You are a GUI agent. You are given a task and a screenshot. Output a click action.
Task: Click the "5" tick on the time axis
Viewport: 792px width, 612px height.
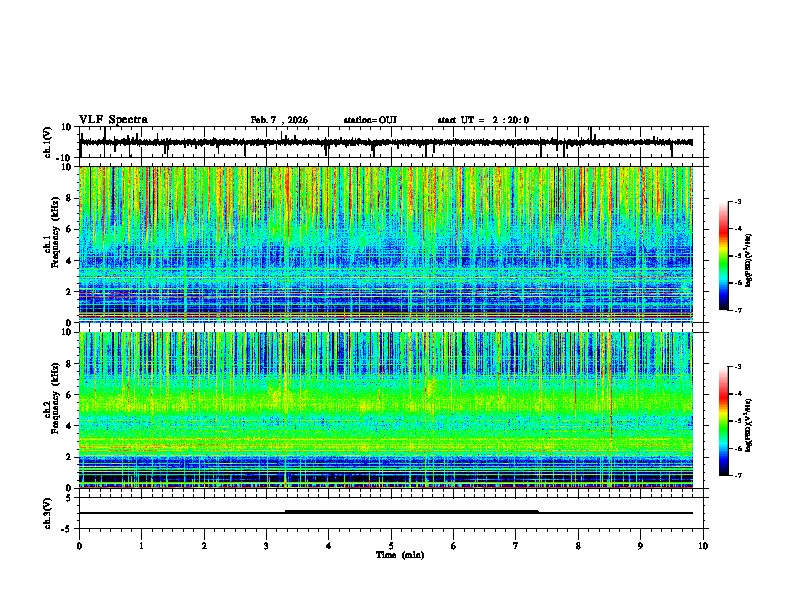point(391,545)
